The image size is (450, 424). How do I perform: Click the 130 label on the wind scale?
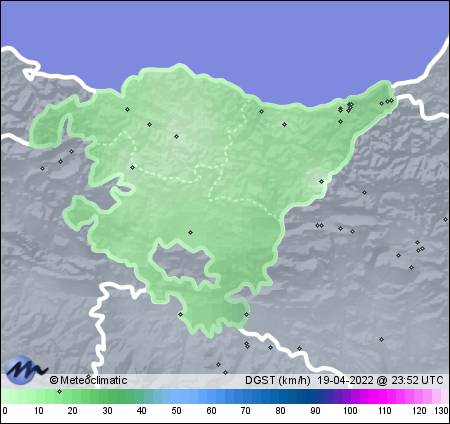[x=442, y=411]
